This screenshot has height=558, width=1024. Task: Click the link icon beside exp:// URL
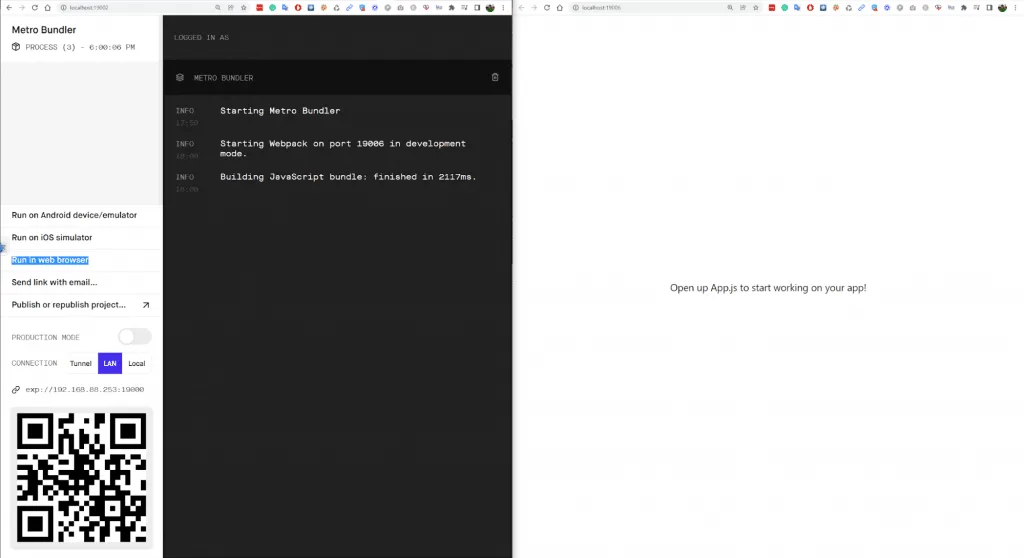16,389
